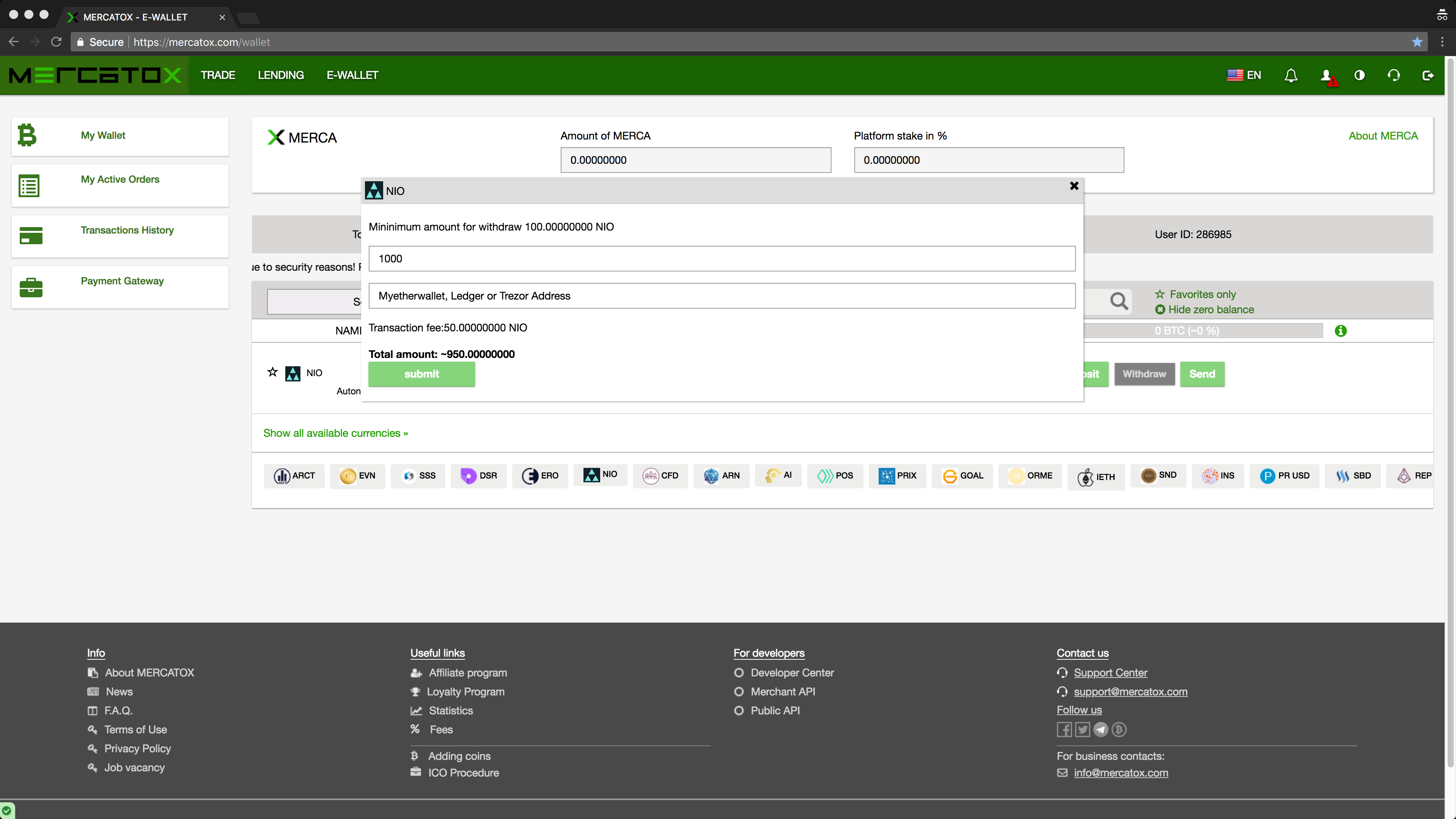Toggle Favorites only filter

(1195, 294)
